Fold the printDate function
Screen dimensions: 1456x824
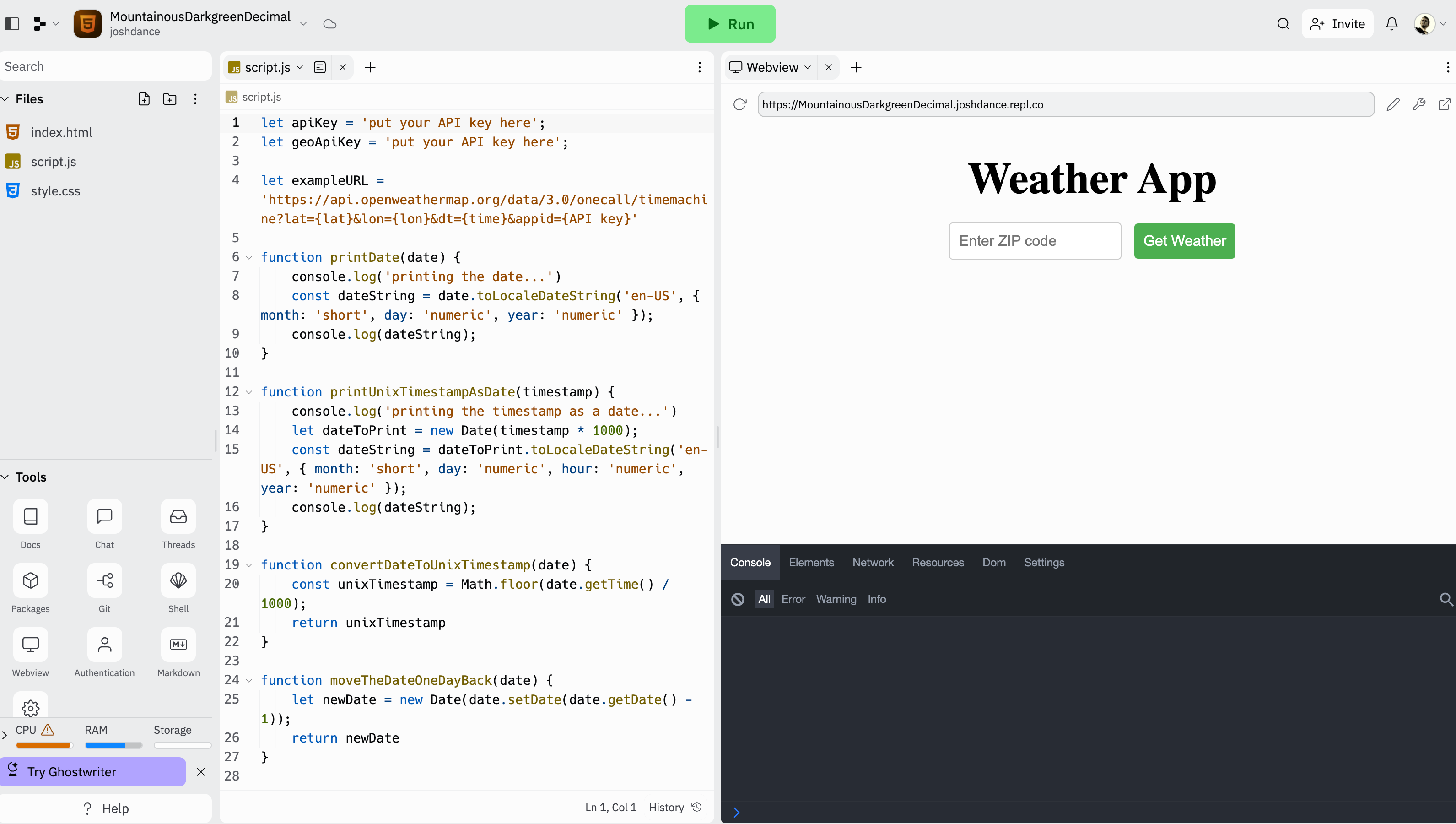pos(249,257)
